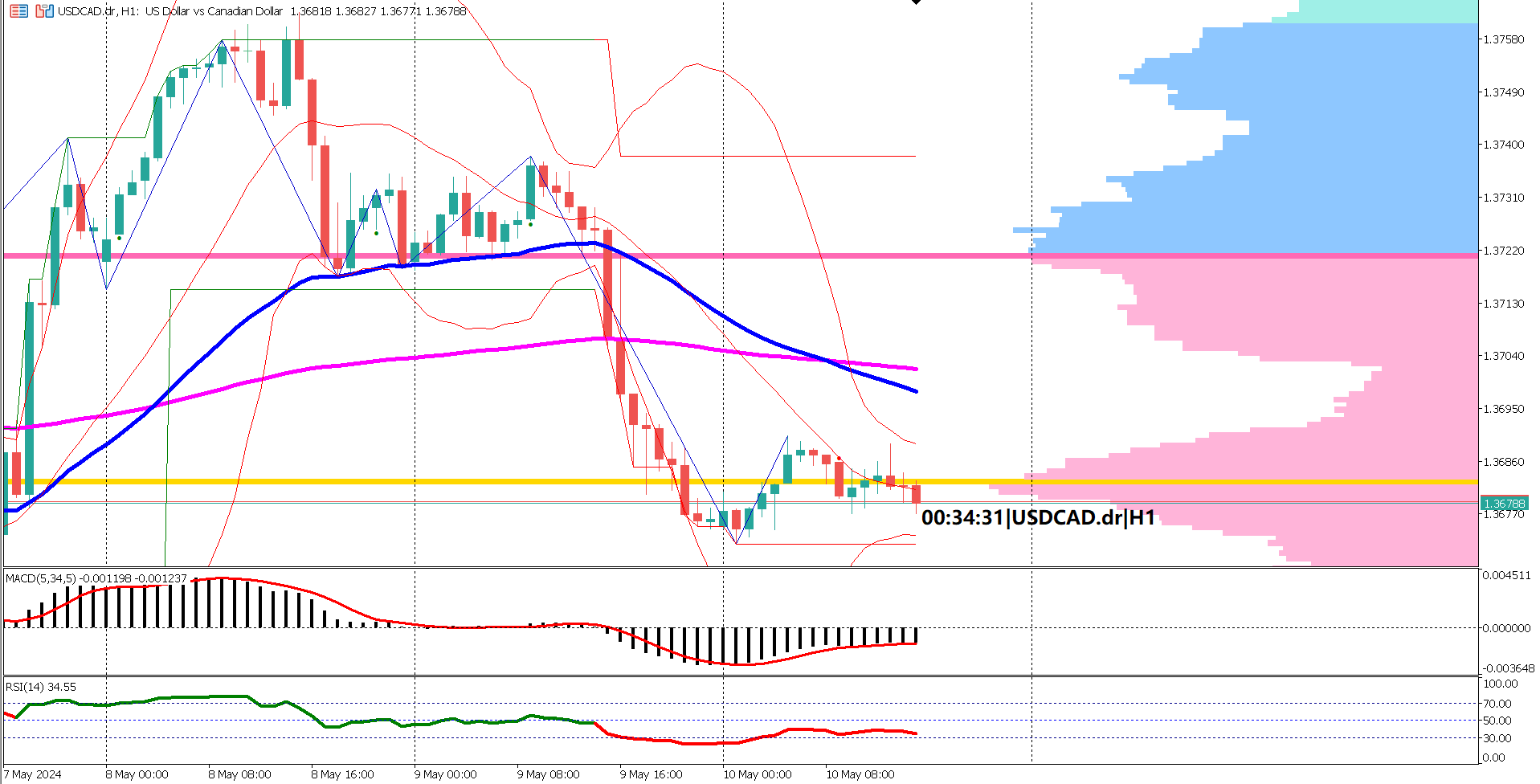Click the list-style market watch icon
The width and height of the screenshot is (1540, 784).
pos(18,11)
